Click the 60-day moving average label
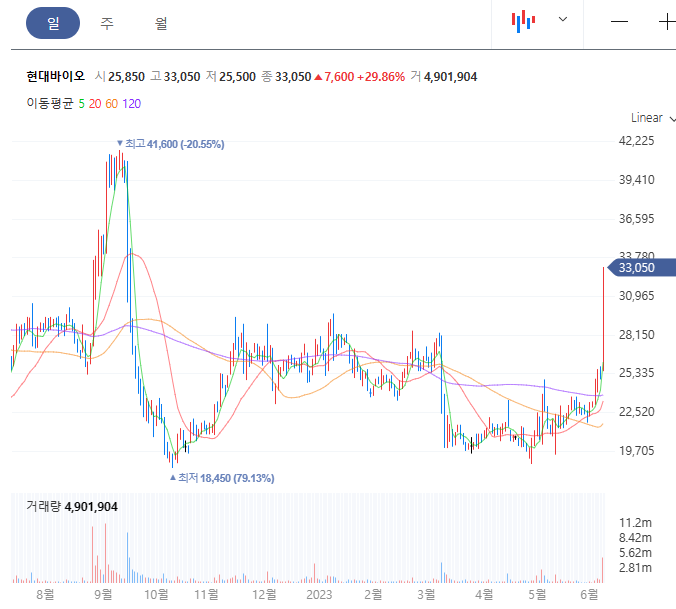 112,104
